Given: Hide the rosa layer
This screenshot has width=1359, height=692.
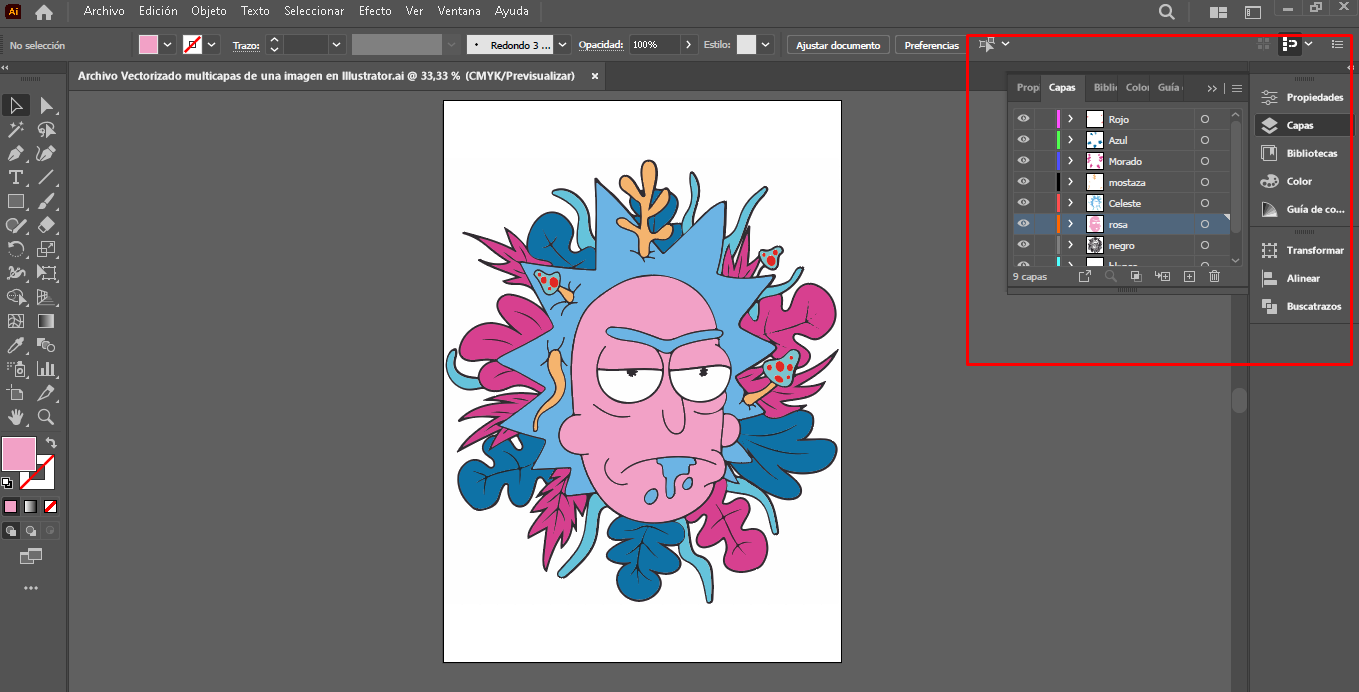Looking at the screenshot, I should tap(1023, 224).
